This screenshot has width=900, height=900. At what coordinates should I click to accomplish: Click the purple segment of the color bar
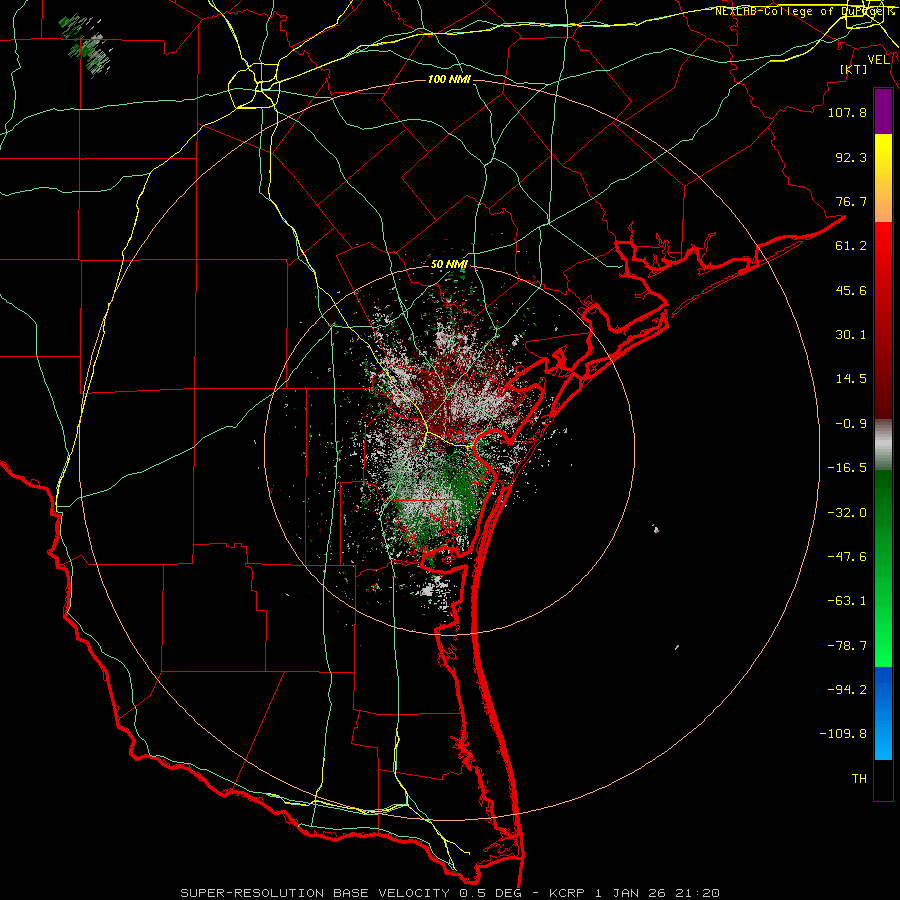pos(883,112)
